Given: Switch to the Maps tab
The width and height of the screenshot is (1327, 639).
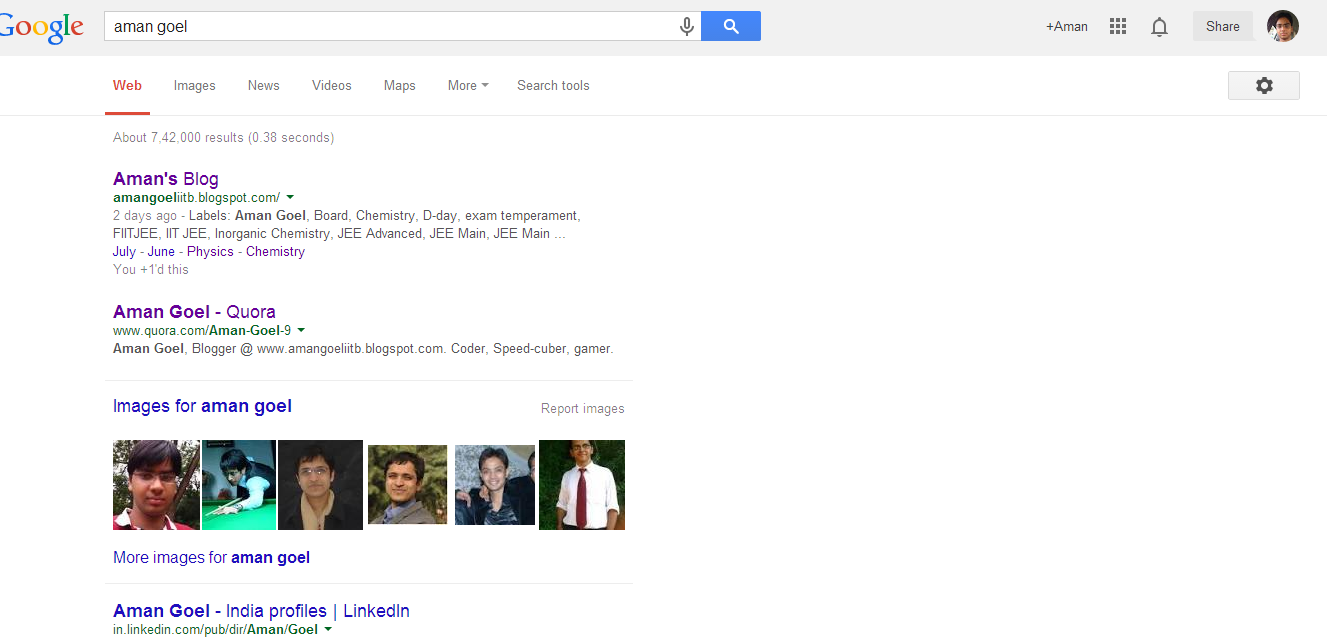Looking at the screenshot, I should tap(399, 86).
